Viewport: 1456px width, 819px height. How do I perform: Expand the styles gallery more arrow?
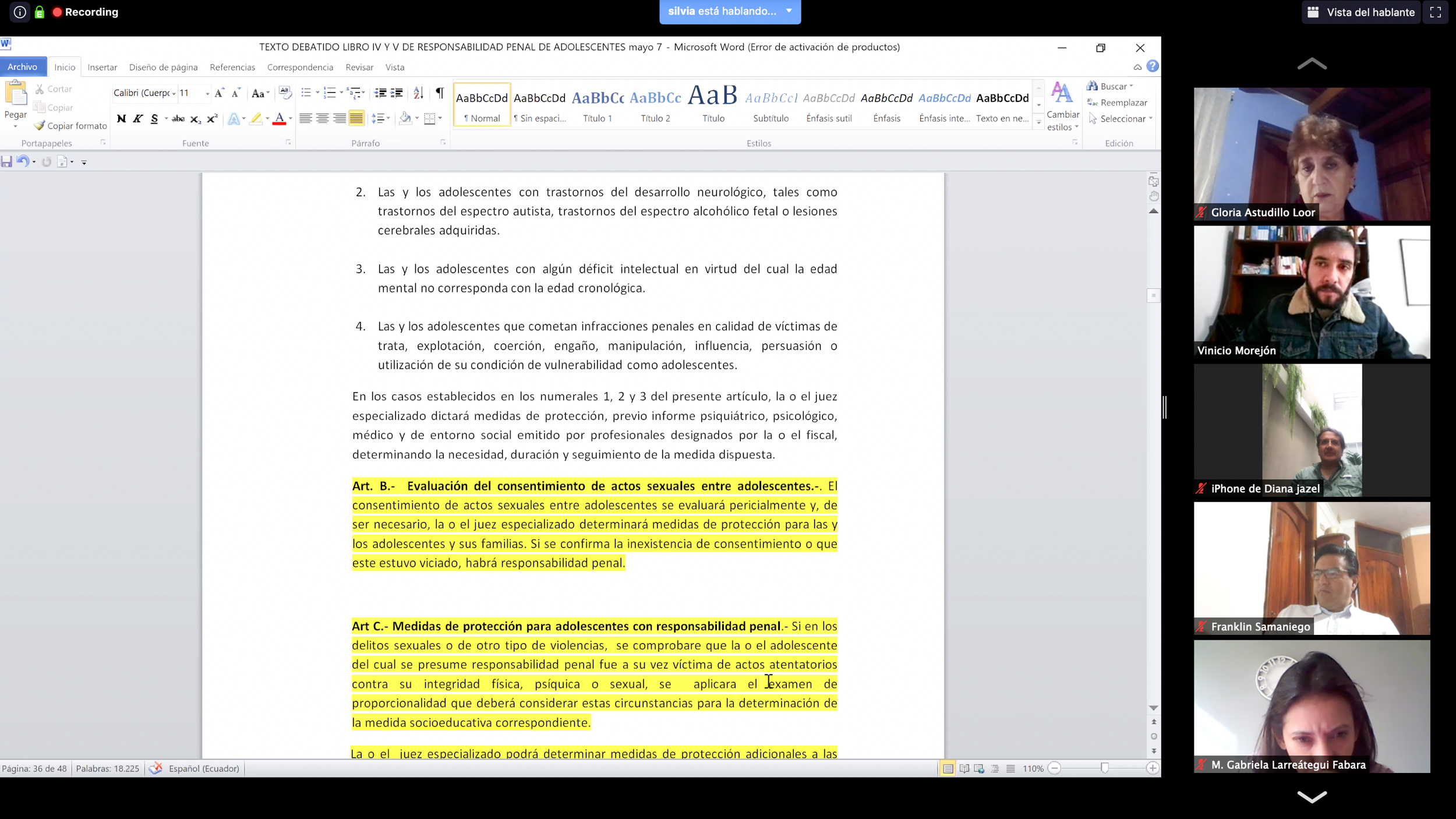tap(1038, 122)
